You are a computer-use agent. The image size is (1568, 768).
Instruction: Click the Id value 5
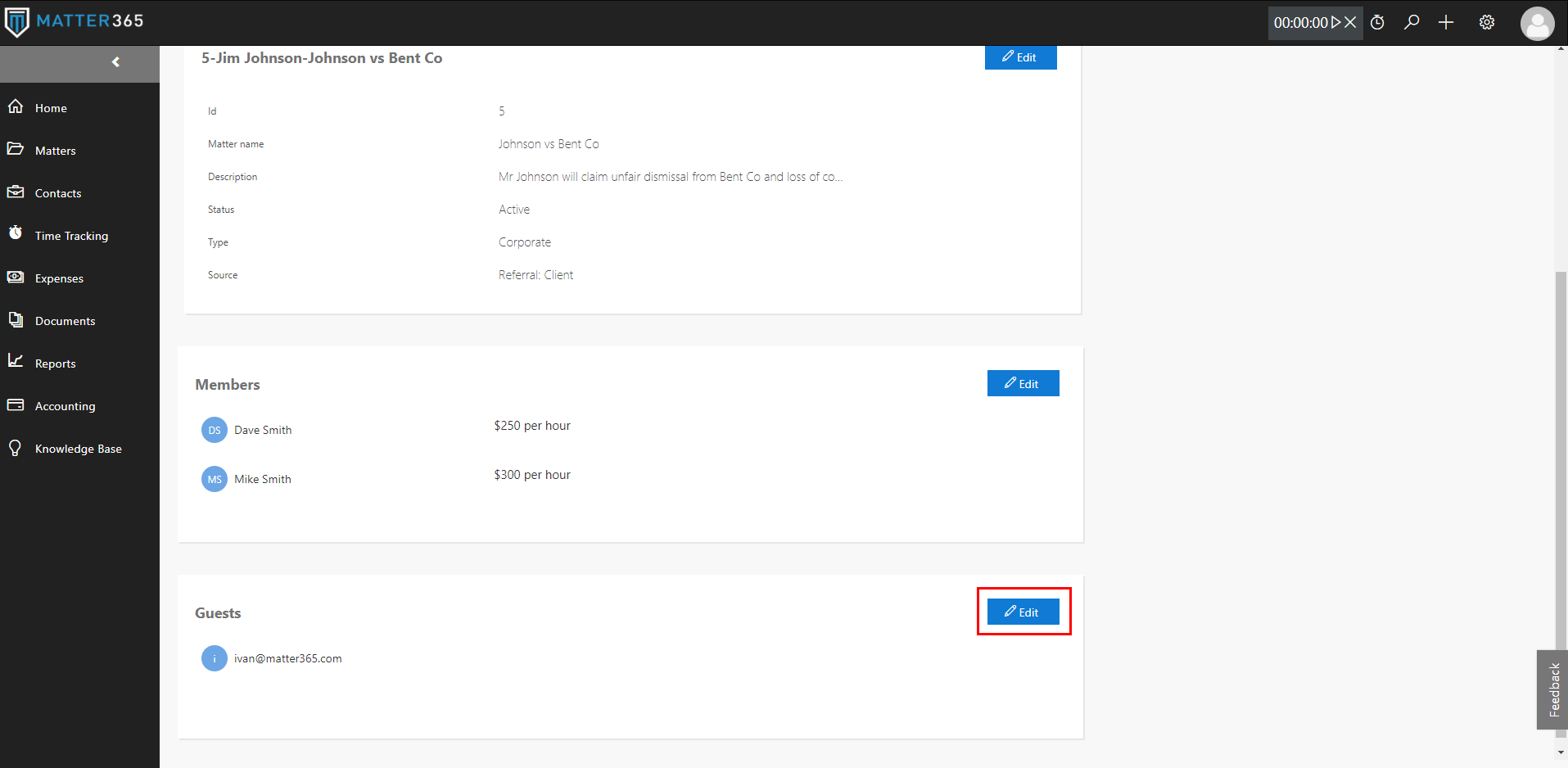[x=502, y=111]
